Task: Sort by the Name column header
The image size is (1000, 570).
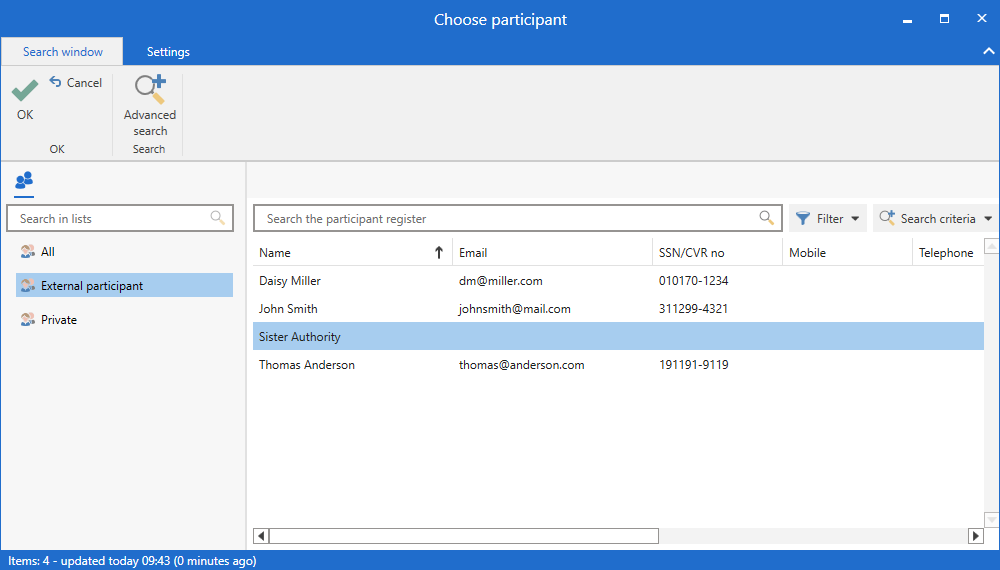Action: pyautogui.click(x=275, y=253)
